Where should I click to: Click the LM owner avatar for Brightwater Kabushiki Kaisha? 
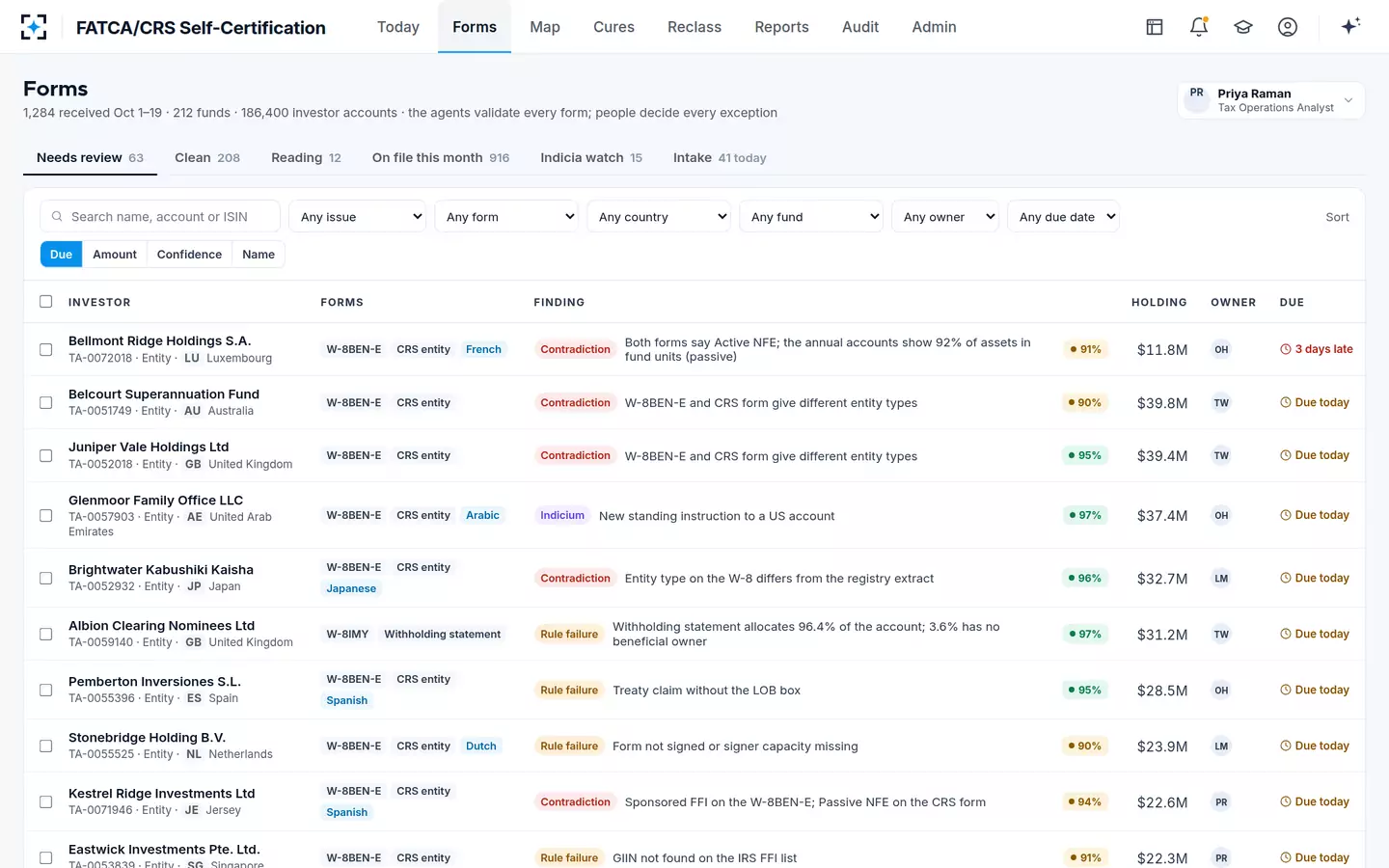pyautogui.click(x=1221, y=579)
